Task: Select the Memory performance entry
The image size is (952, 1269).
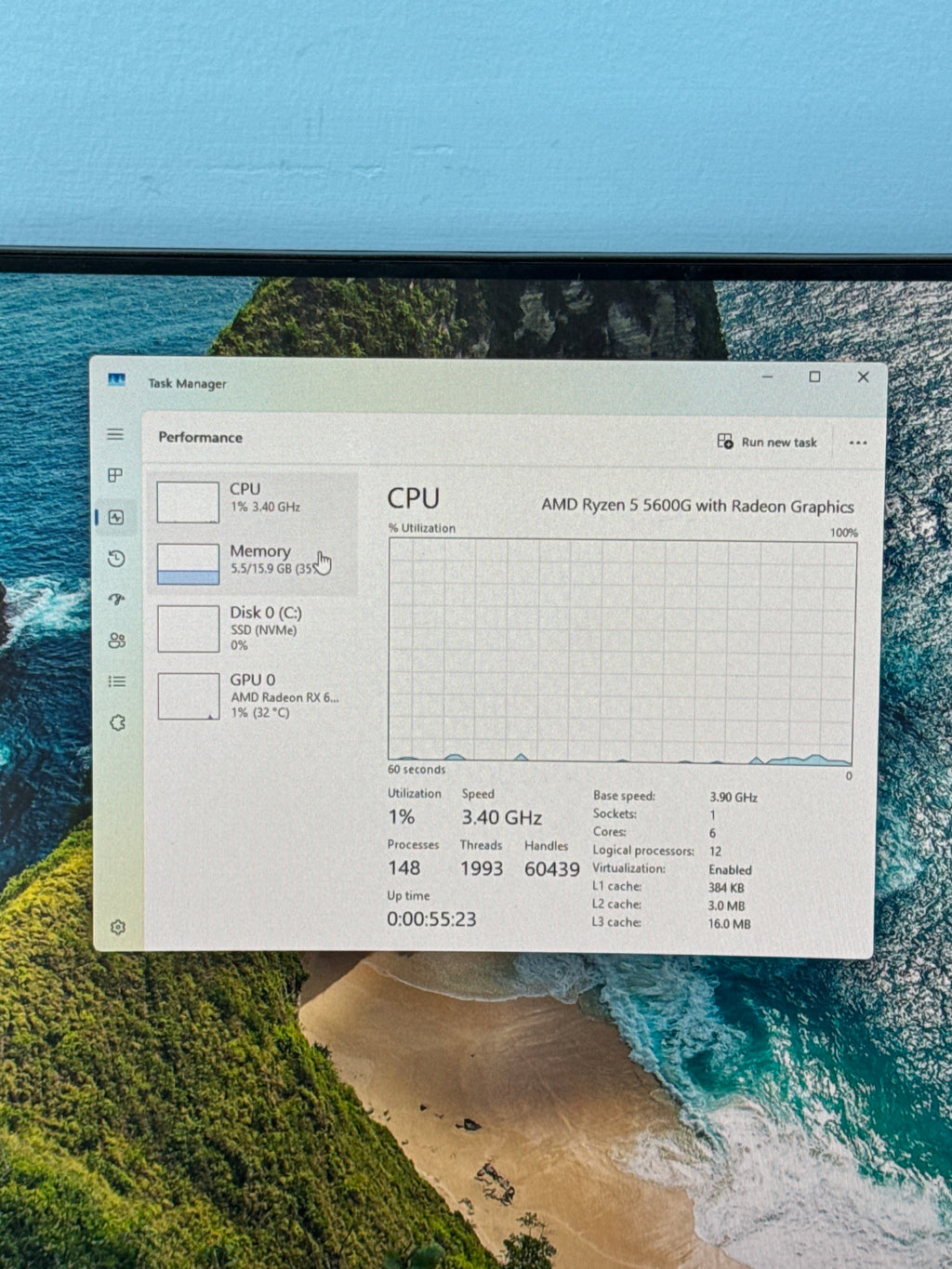Action: (x=252, y=563)
